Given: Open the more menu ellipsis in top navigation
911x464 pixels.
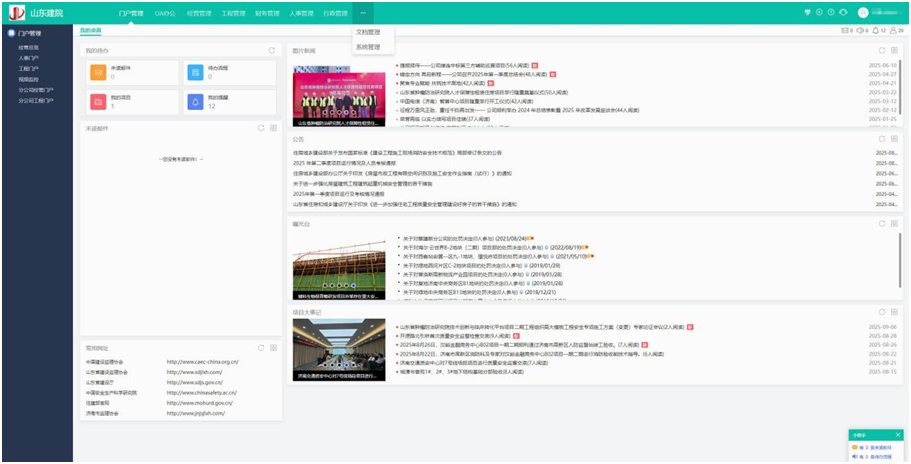Looking at the screenshot, I should coord(364,14).
